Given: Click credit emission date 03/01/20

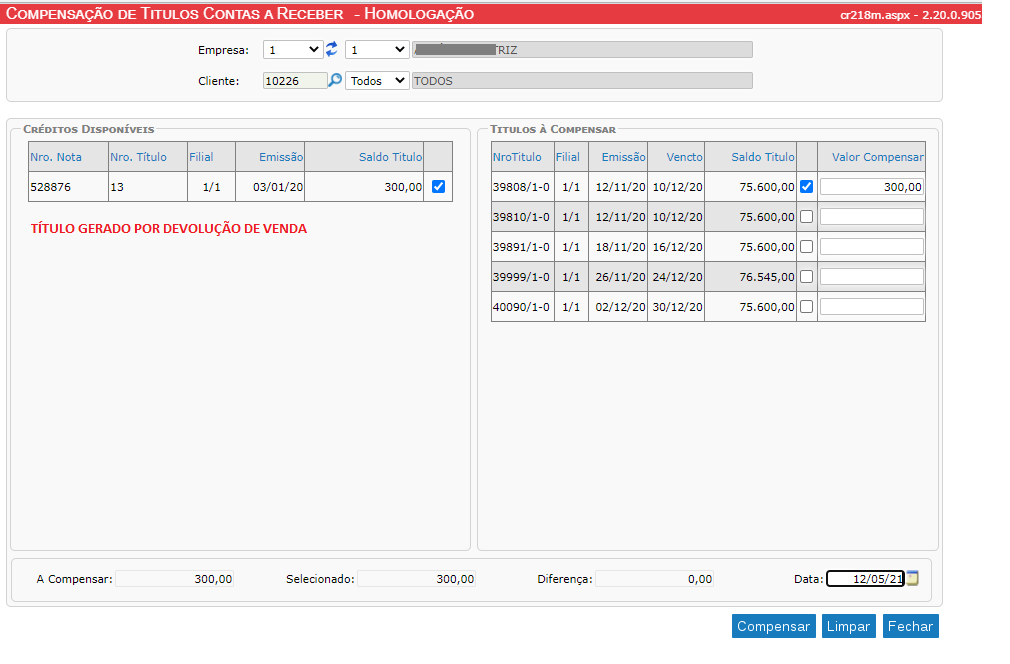Looking at the screenshot, I should (278, 187).
